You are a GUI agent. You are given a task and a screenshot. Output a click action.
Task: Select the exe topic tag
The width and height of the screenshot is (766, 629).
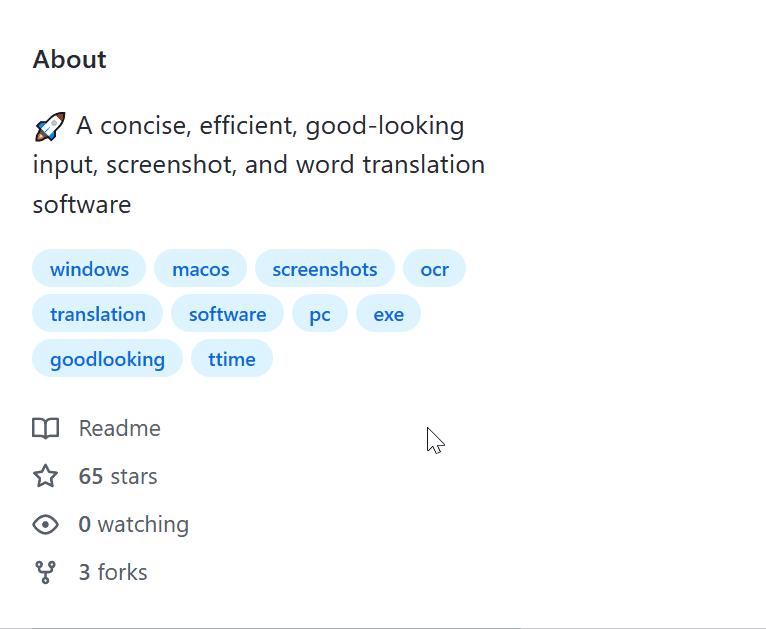[x=388, y=314]
